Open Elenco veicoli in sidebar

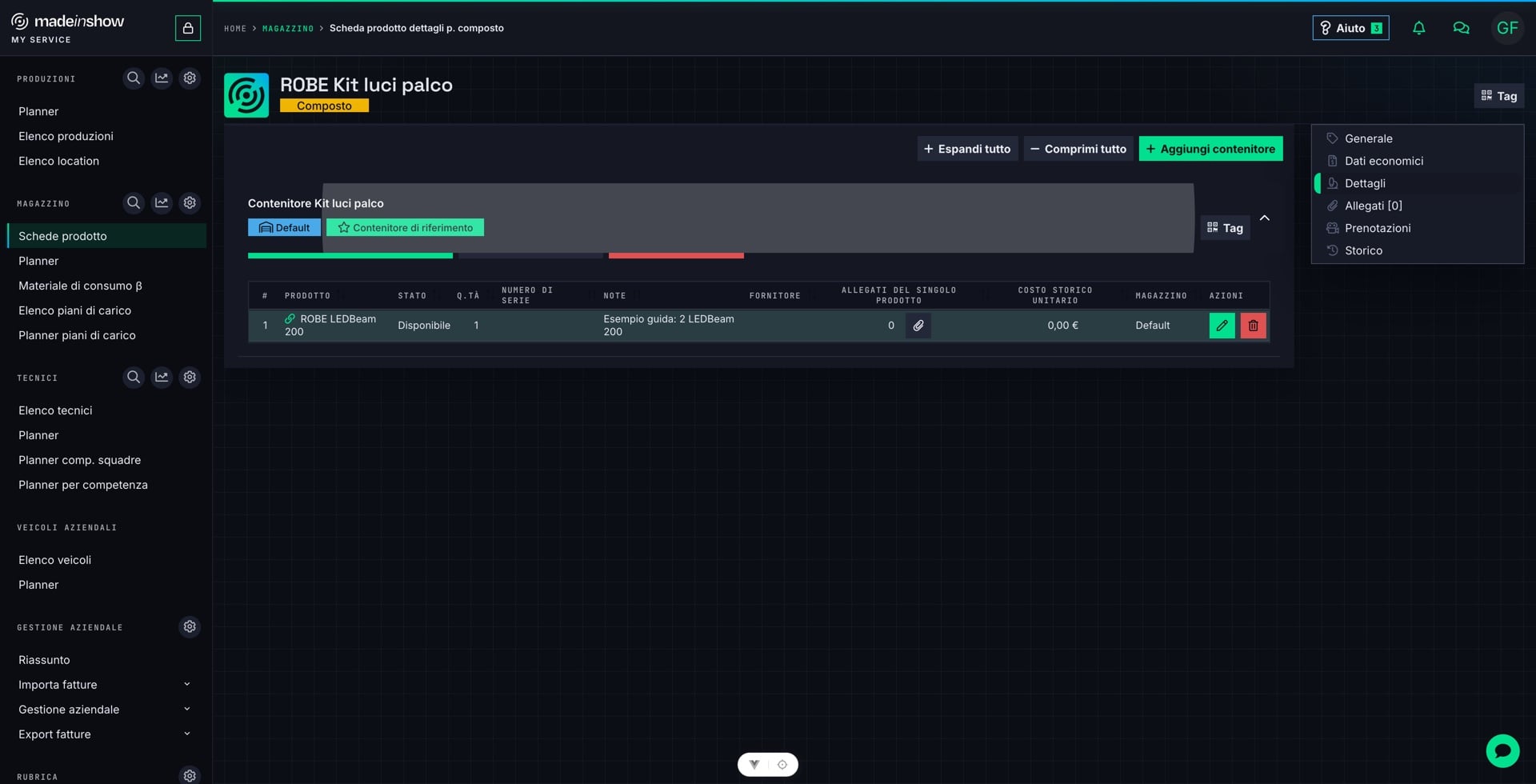(54, 561)
